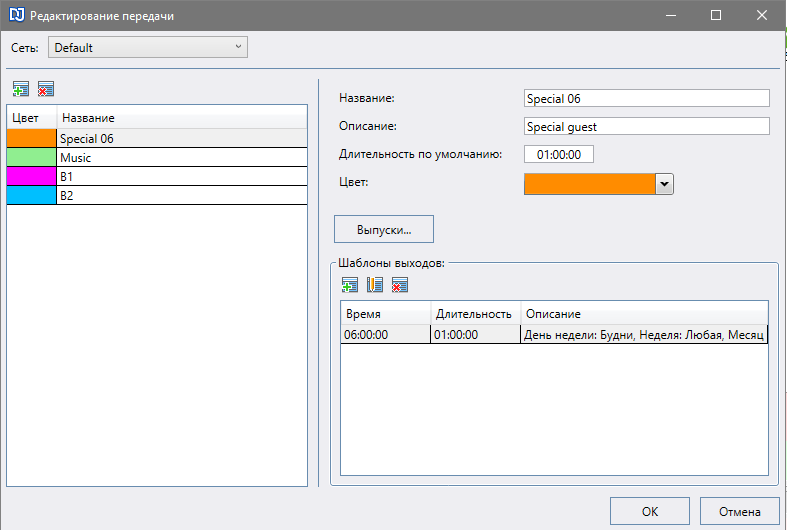Select the Special 06 programme row

tap(157, 138)
